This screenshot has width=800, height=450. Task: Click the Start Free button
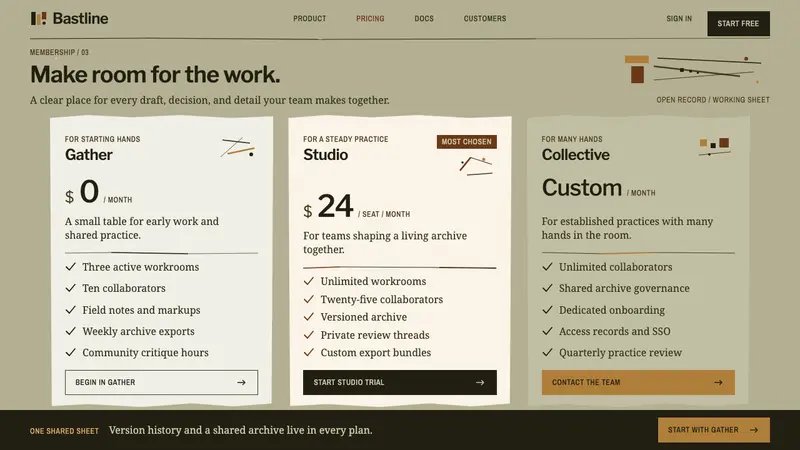pyautogui.click(x=738, y=23)
